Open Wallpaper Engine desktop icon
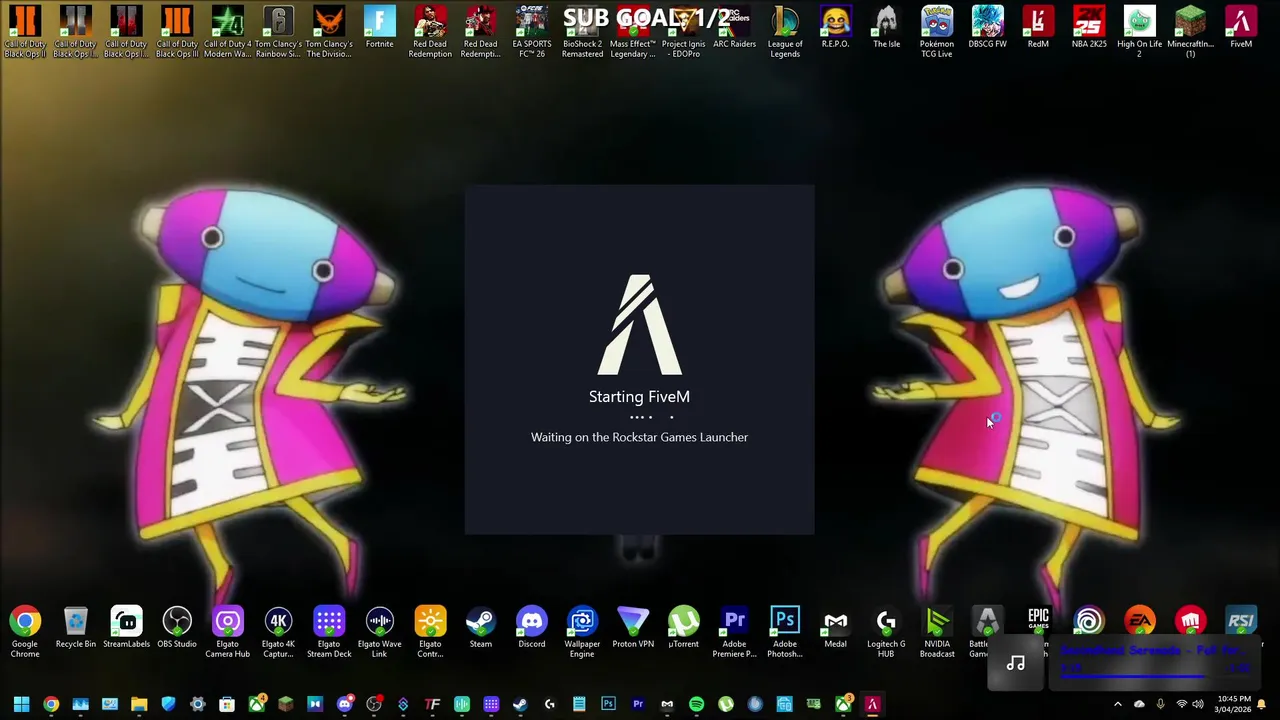1280x720 pixels. click(x=582, y=631)
